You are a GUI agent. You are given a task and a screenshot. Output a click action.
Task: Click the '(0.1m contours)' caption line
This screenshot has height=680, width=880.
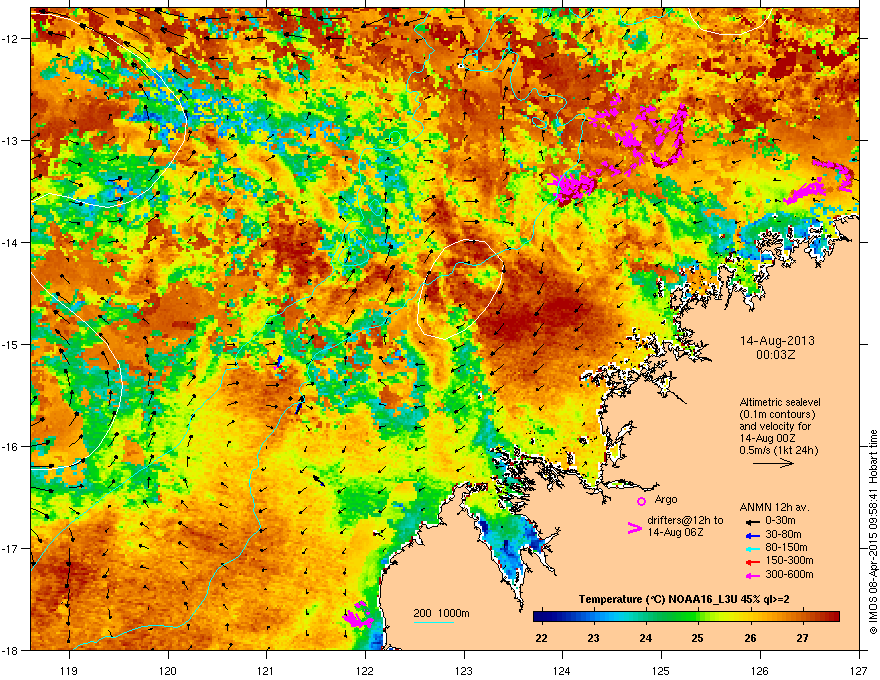point(777,415)
